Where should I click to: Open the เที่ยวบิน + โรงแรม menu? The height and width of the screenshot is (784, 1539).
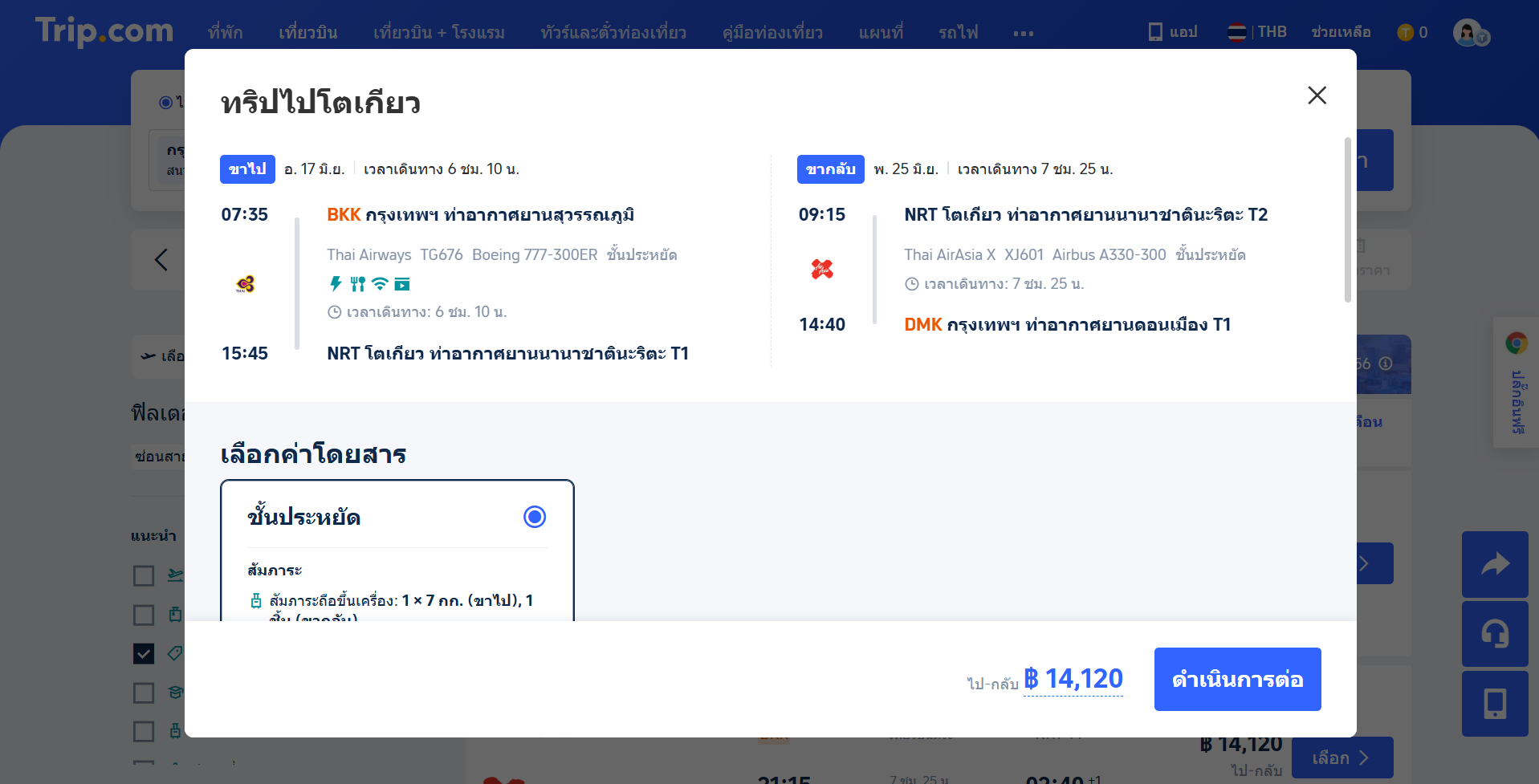[439, 32]
